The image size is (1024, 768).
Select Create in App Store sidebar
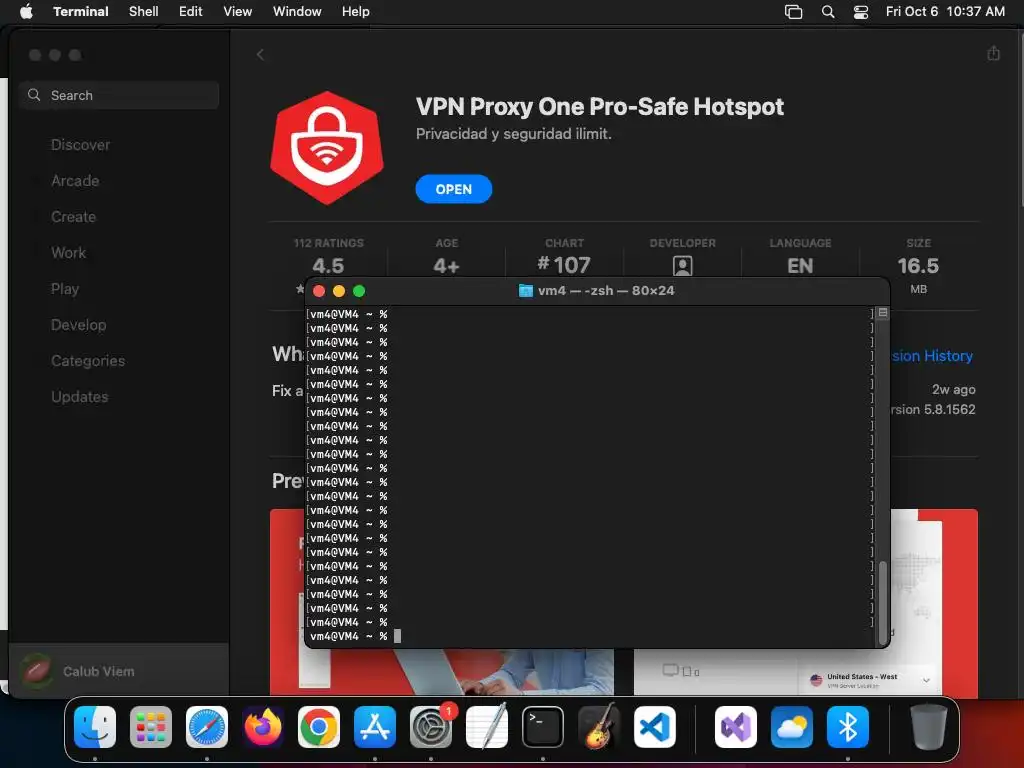[73, 216]
